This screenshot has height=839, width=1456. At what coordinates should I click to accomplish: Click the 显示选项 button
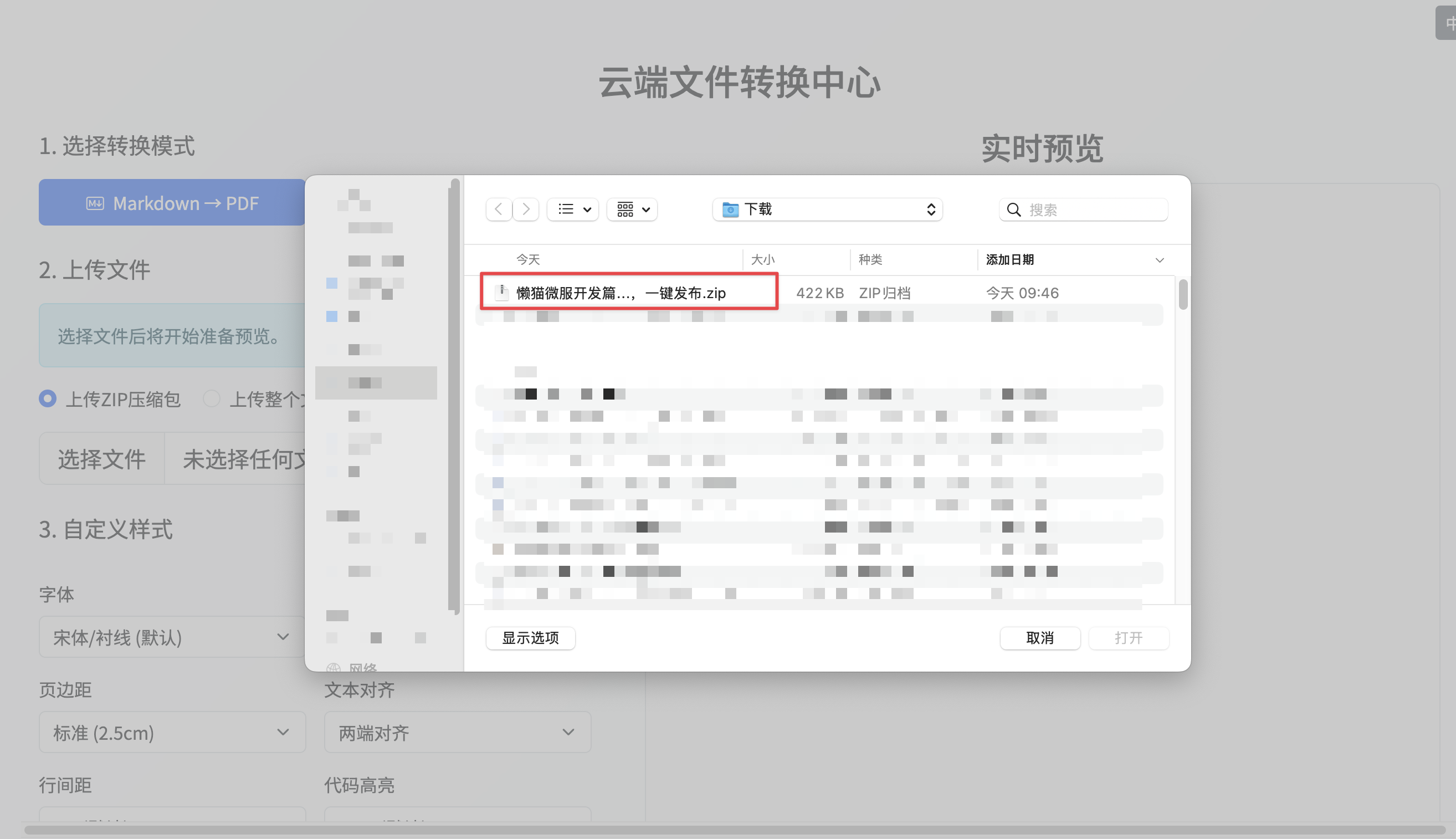(530, 638)
